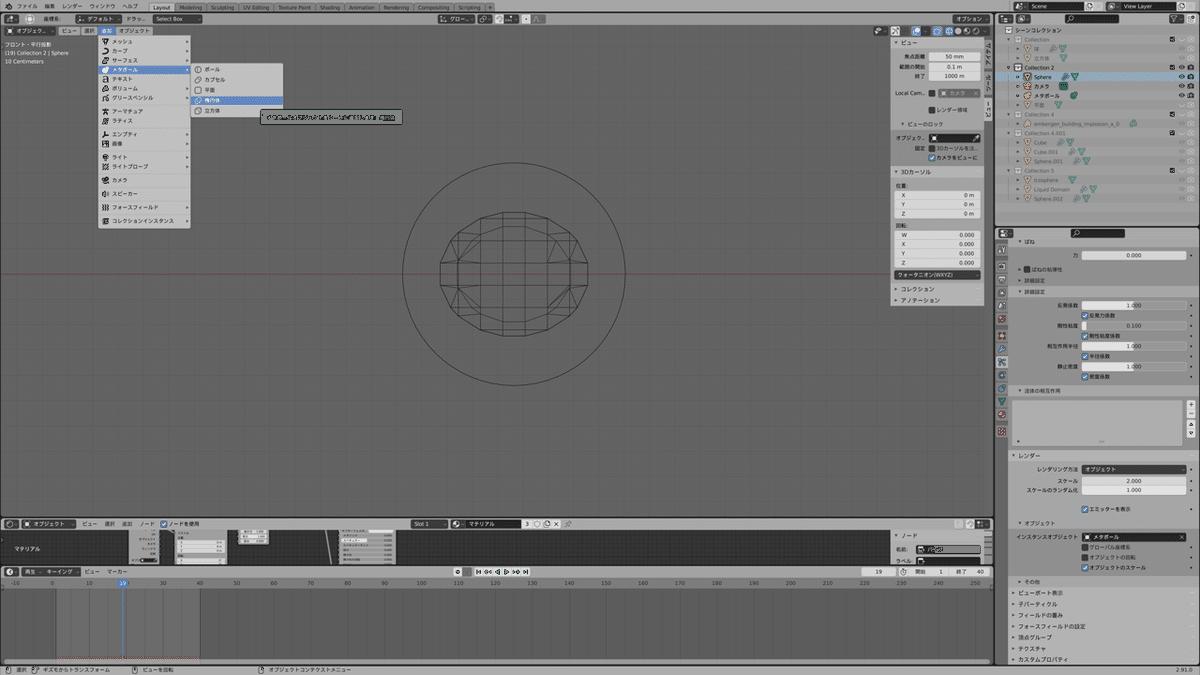Toggle visibility eye of Sphere in outliner
This screenshot has height=675, width=1200.
[x=1182, y=76]
